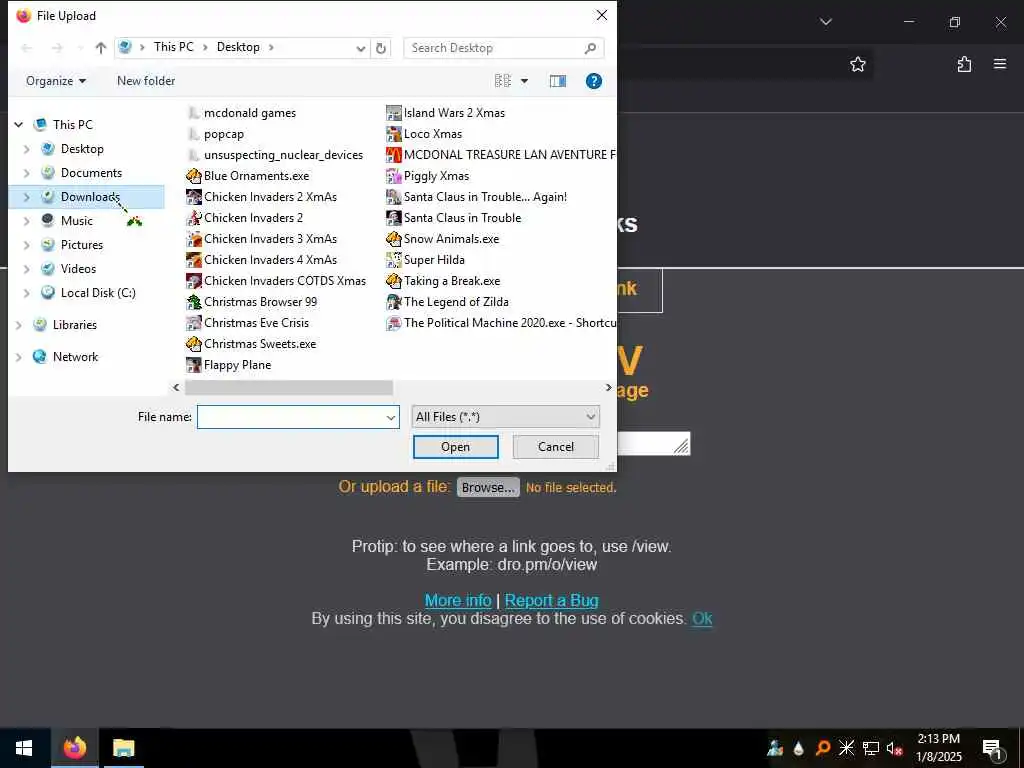1024x768 pixels.
Task: Expand the Music tree node
Action: [26, 221]
